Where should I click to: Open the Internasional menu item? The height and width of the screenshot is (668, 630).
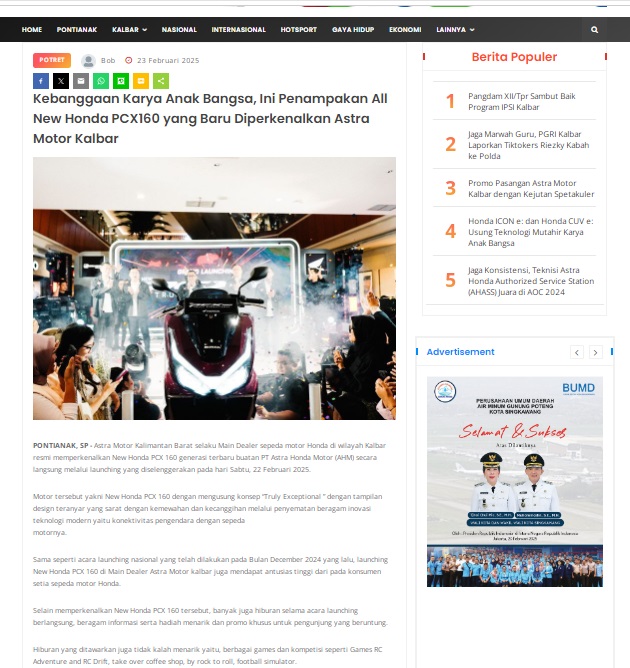(239, 29)
